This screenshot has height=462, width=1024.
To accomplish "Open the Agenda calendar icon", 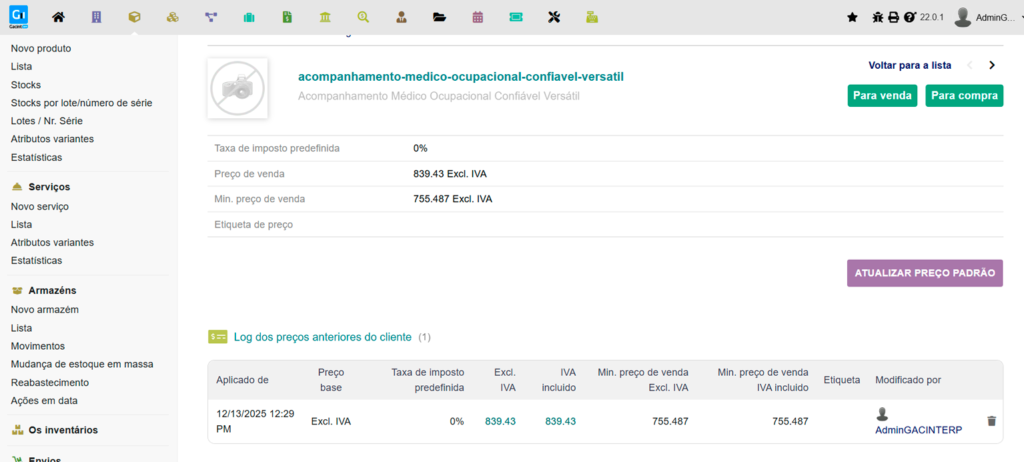I will (x=477, y=17).
